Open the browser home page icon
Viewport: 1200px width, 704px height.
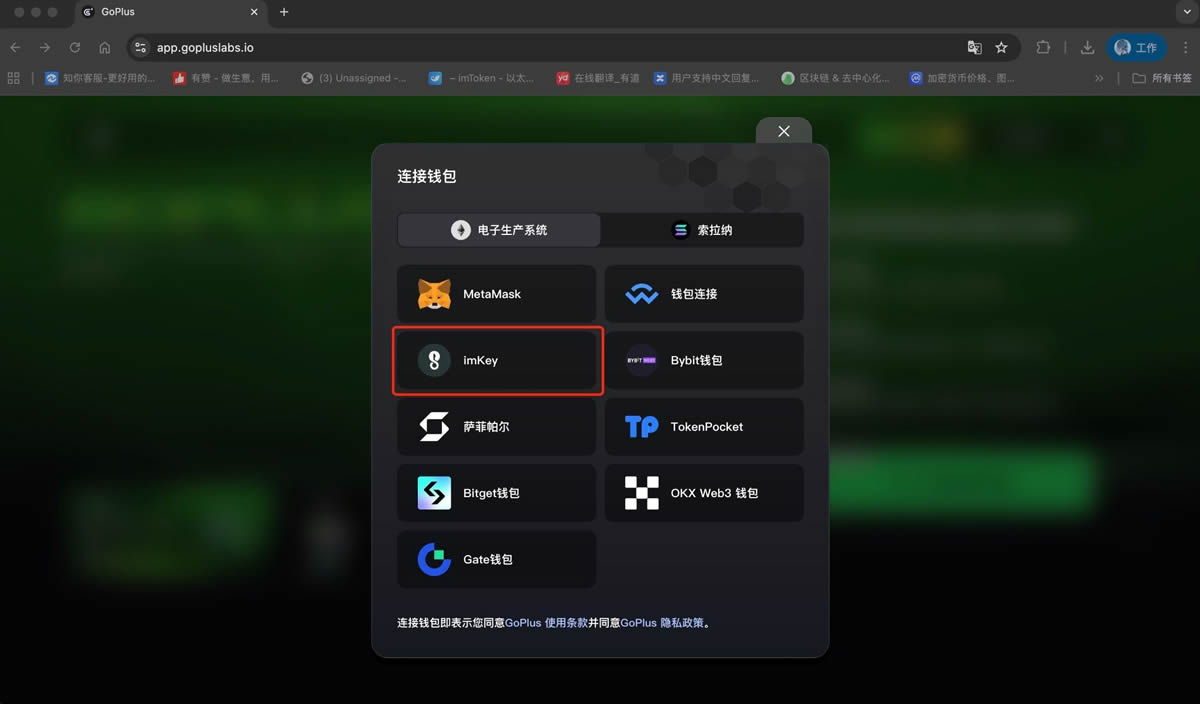[x=104, y=47]
